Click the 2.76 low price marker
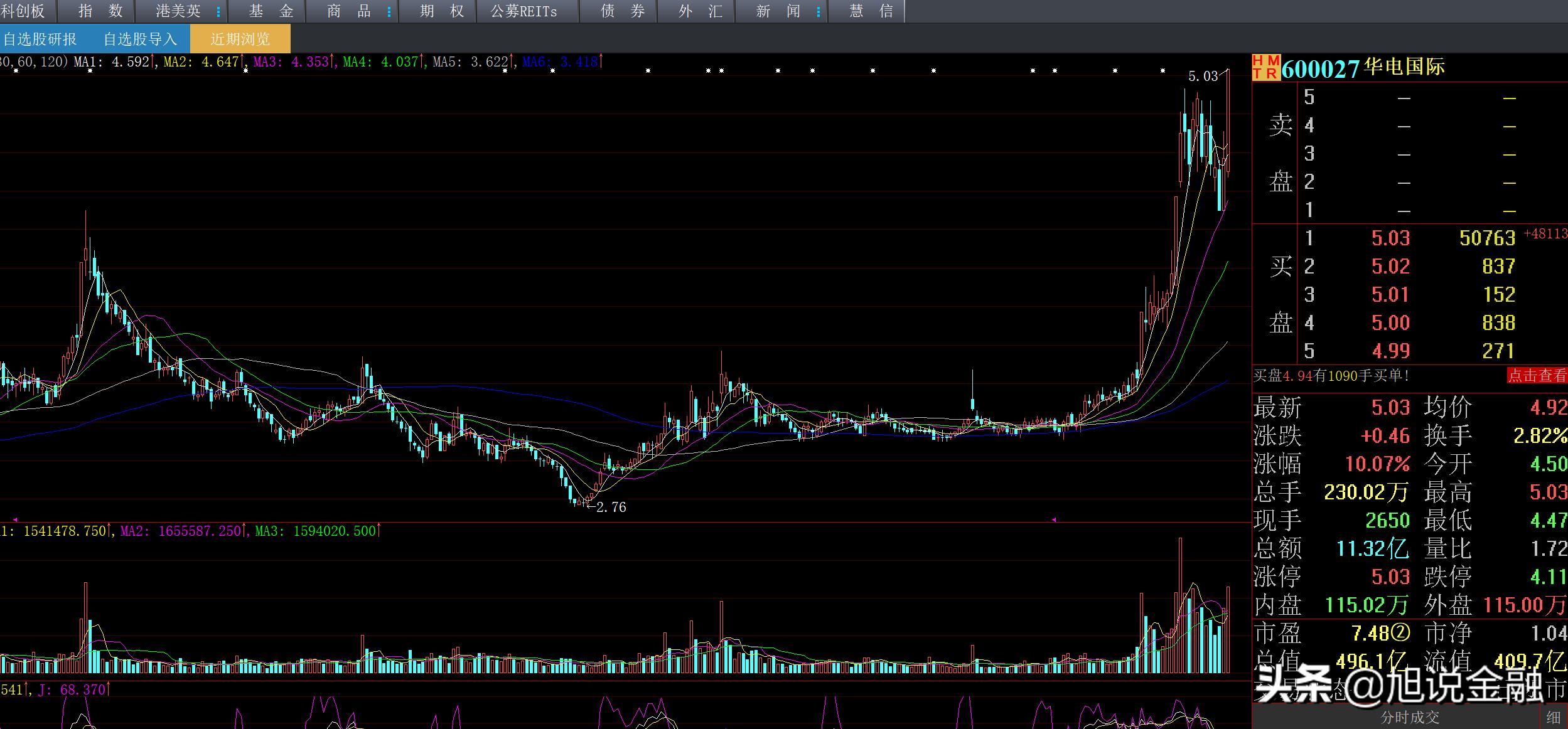The image size is (1568, 729). (x=610, y=507)
